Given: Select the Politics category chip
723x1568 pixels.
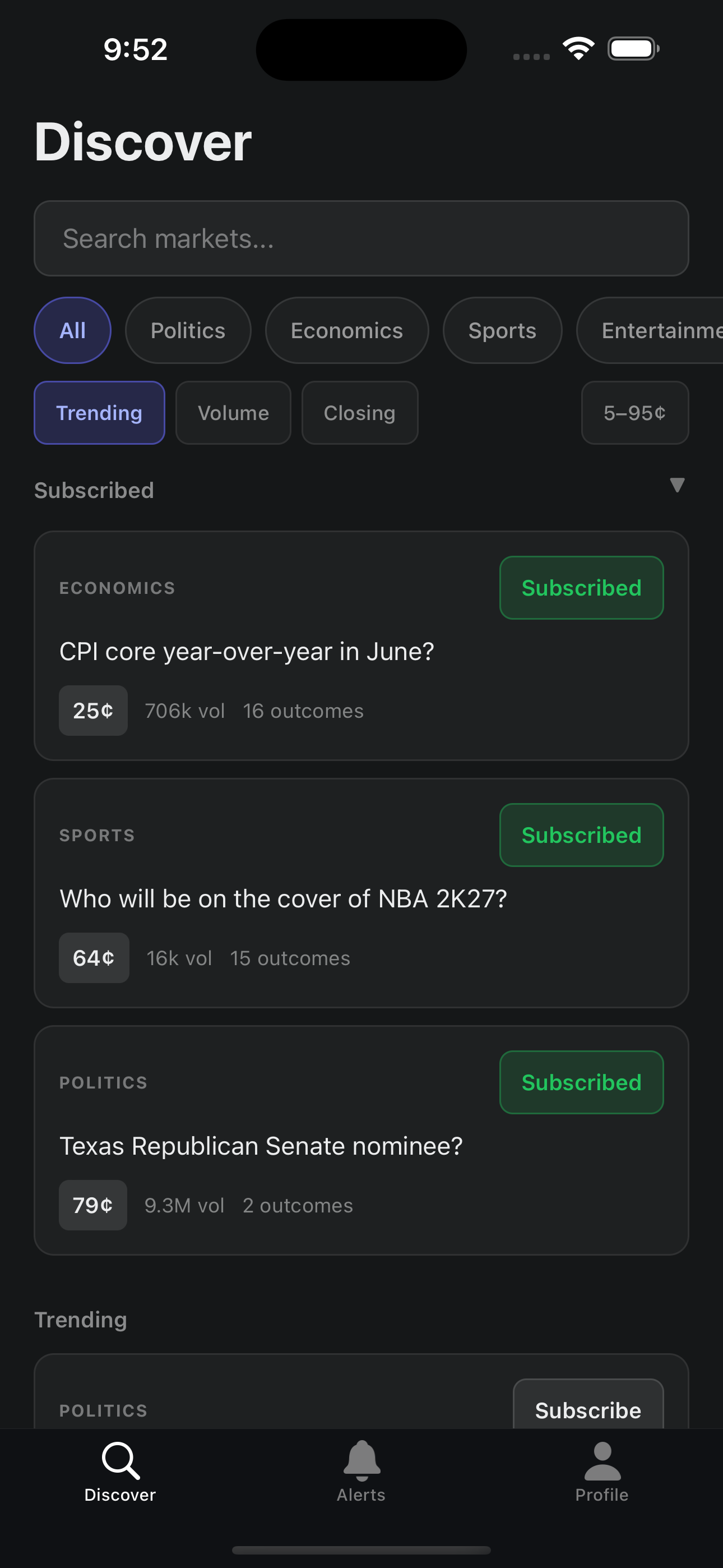Looking at the screenshot, I should coord(188,330).
